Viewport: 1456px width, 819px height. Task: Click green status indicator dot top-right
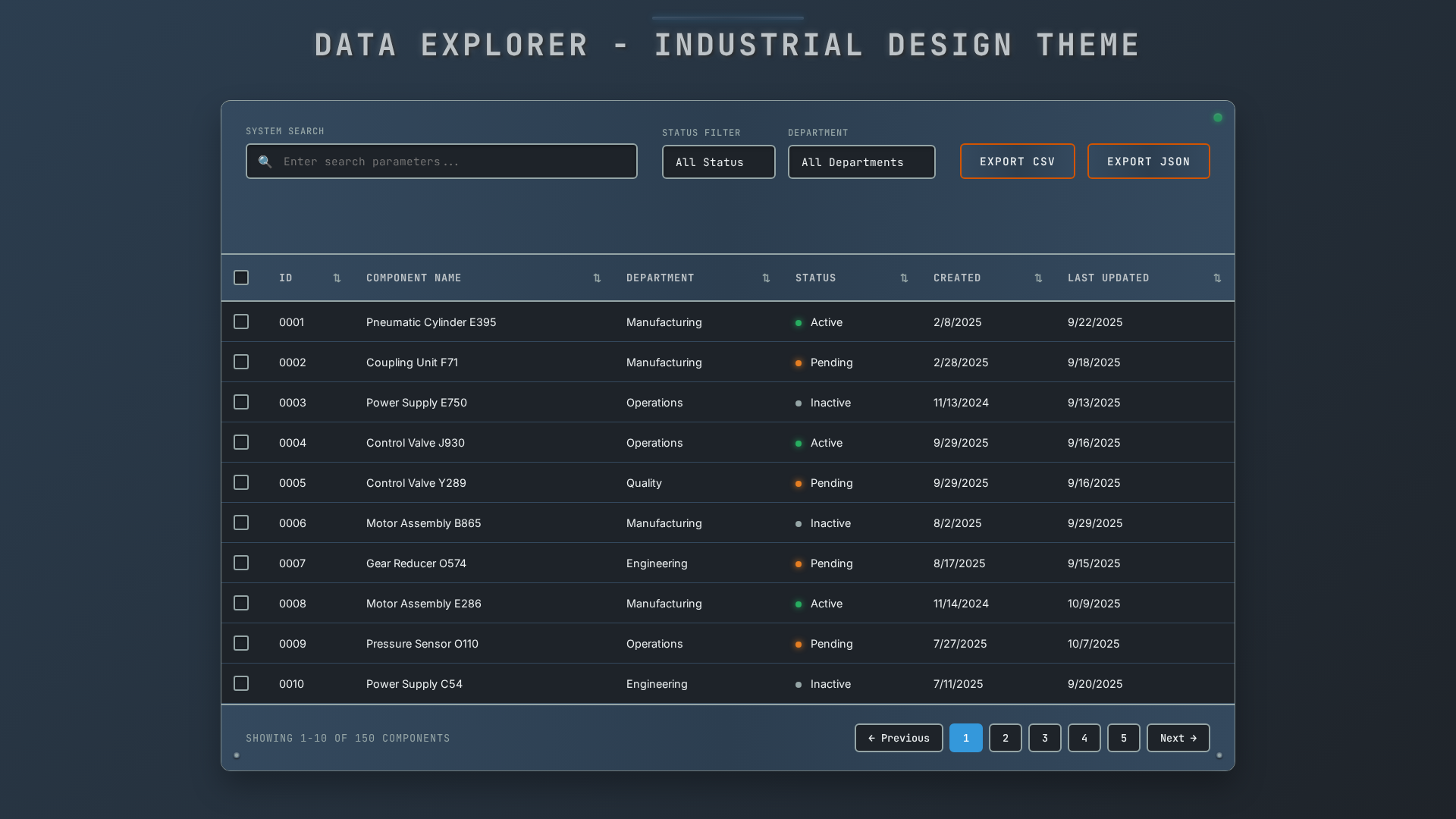[1218, 118]
